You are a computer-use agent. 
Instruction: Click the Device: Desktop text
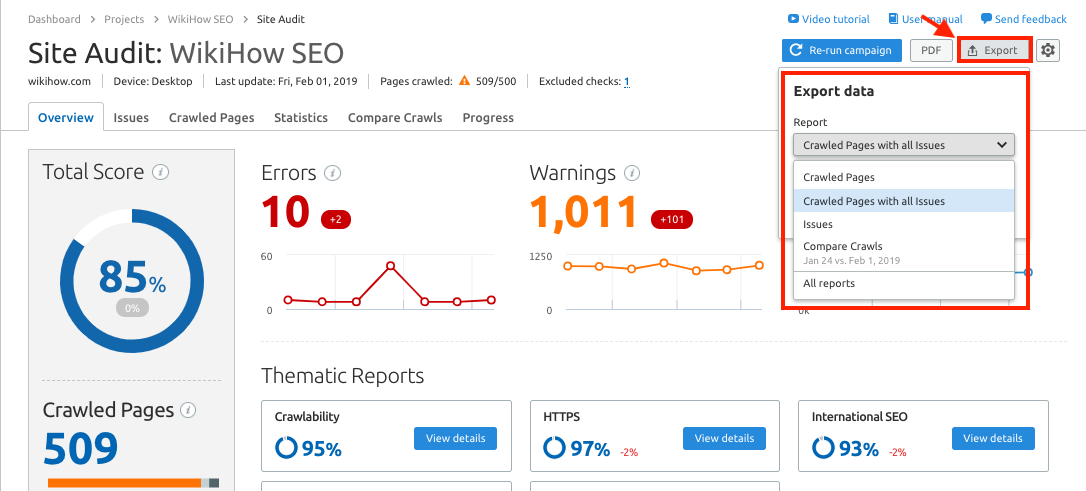click(x=153, y=81)
